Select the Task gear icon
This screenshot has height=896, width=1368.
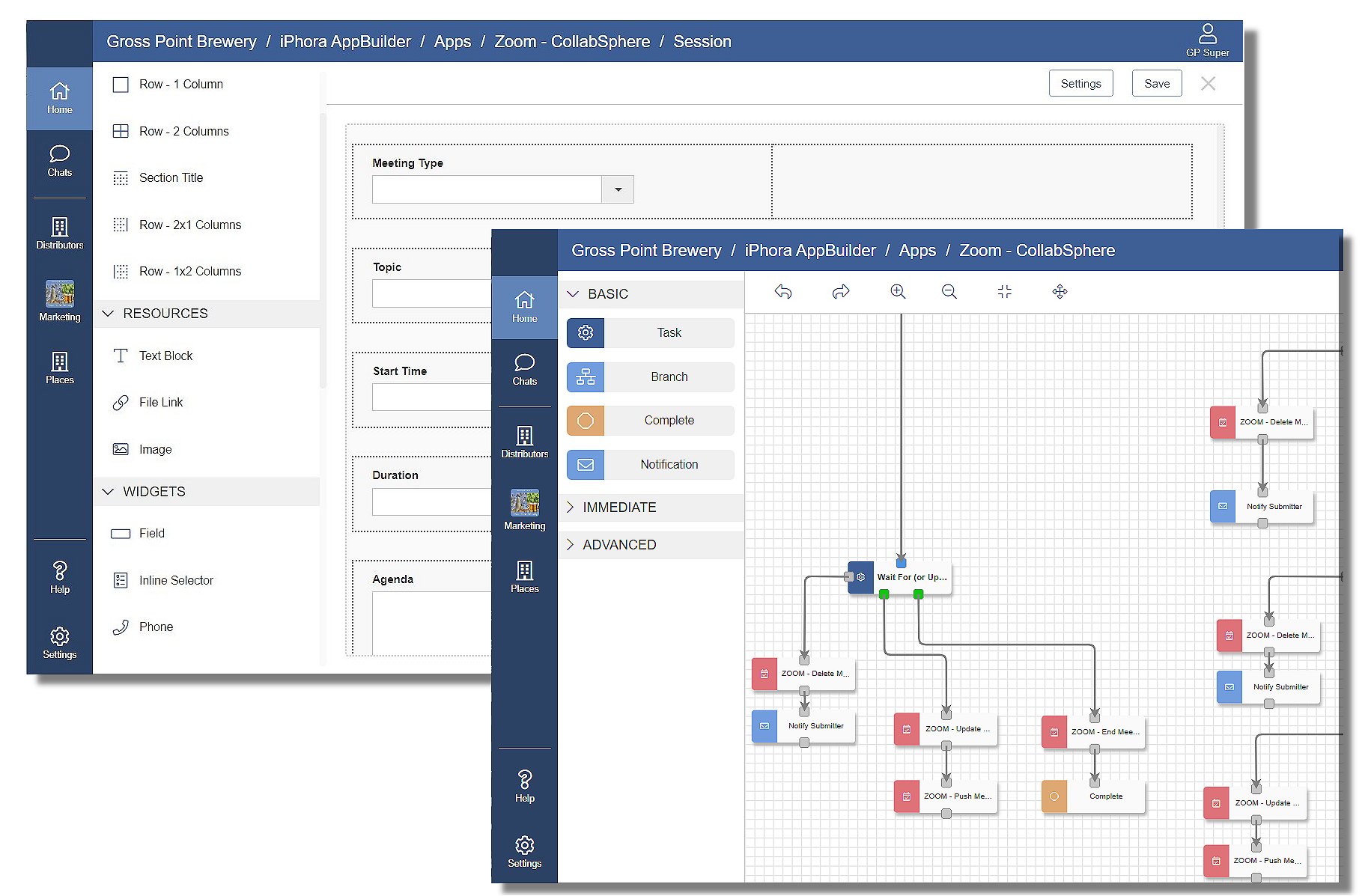click(586, 333)
